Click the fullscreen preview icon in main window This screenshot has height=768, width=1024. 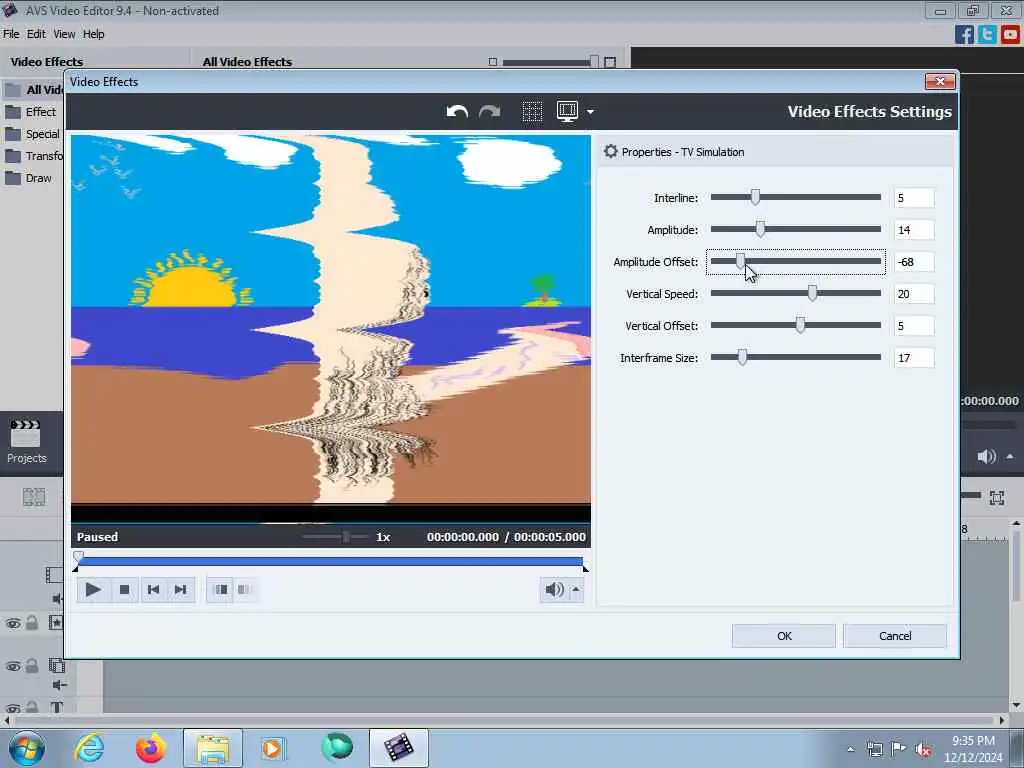point(997,498)
